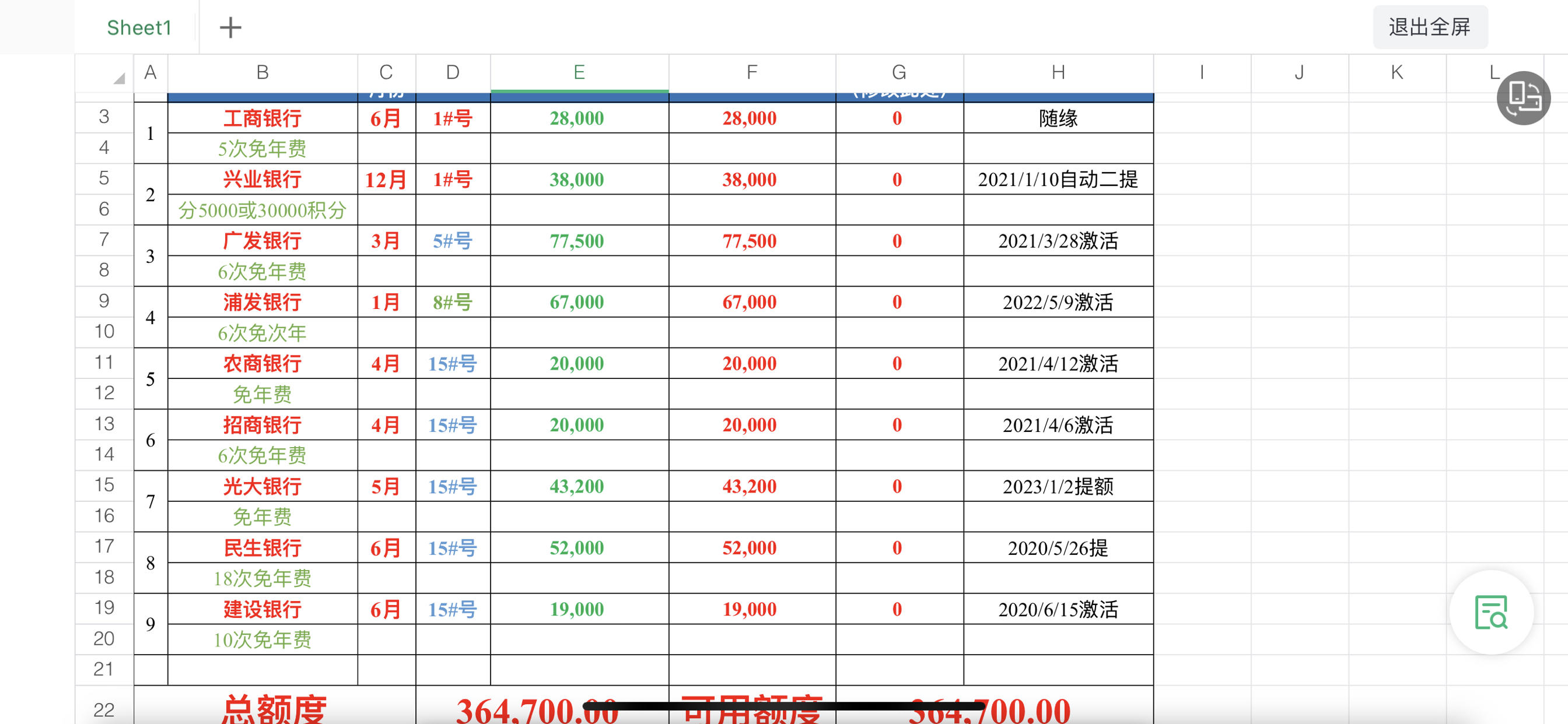Select column K header

(x=1397, y=73)
